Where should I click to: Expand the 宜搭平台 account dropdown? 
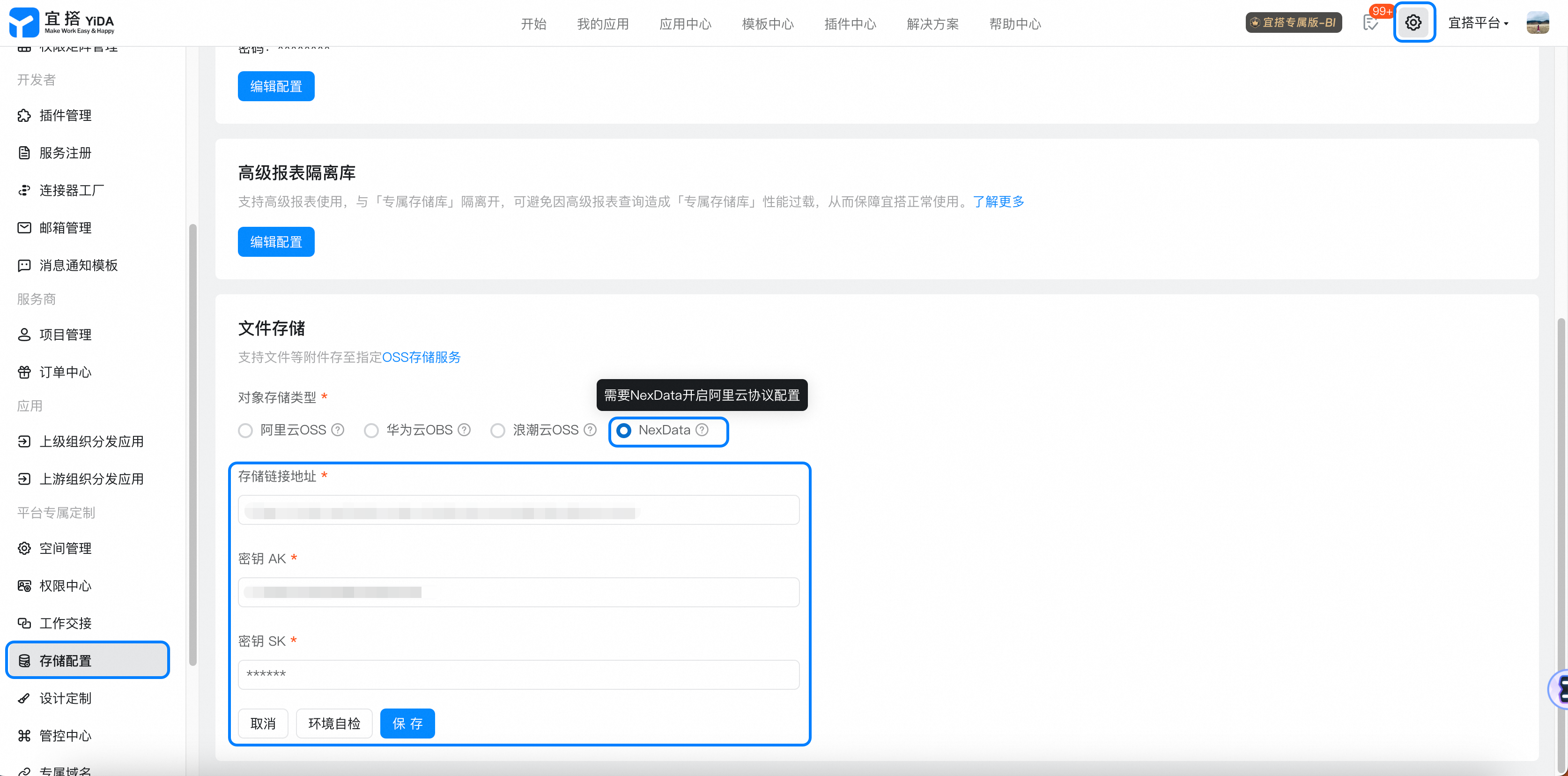click(1478, 23)
